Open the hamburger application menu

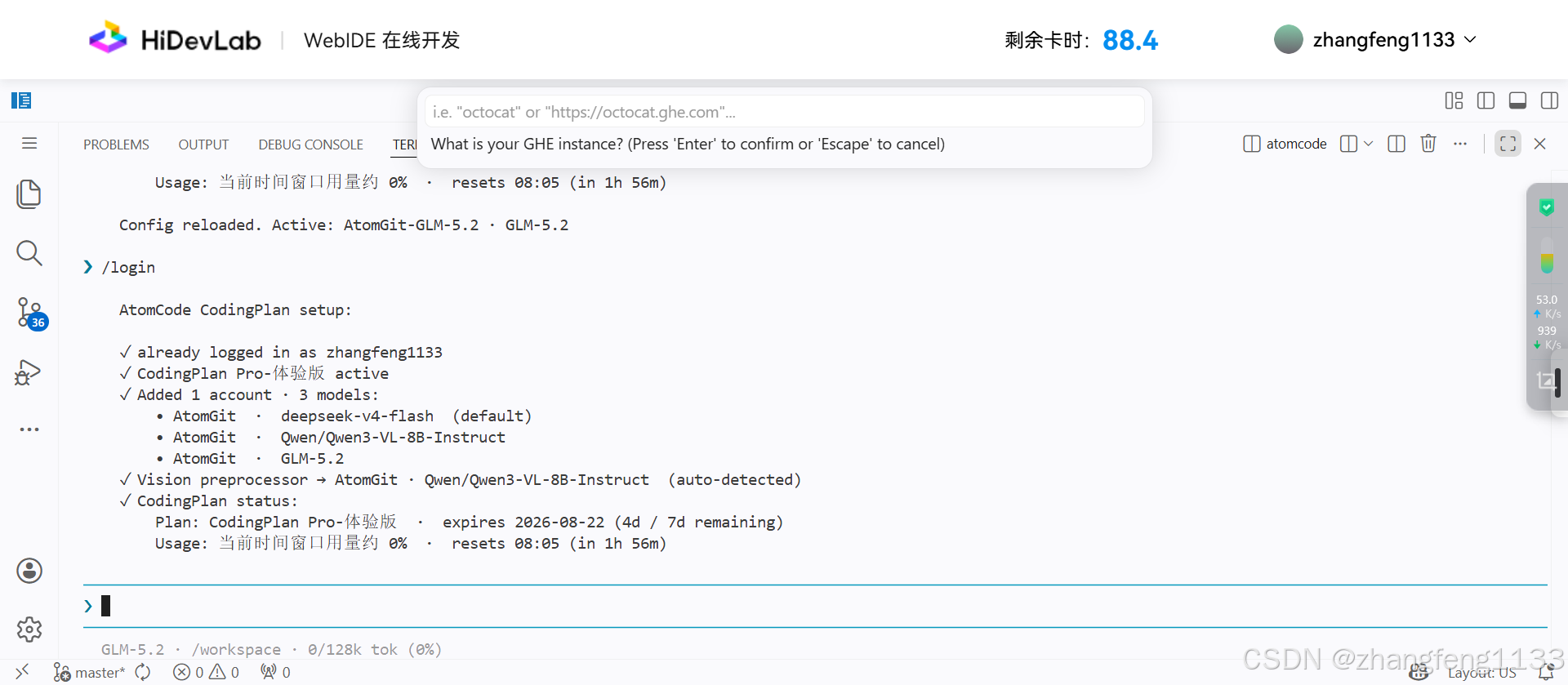click(x=29, y=144)
